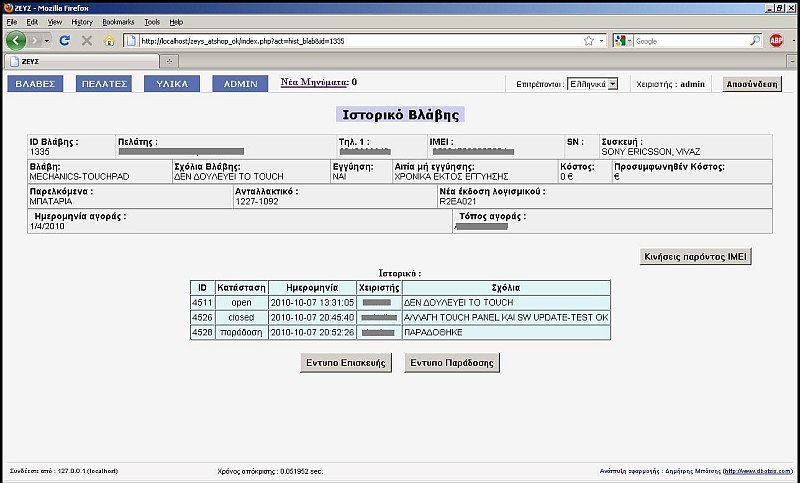Click the accessory value ΜΠΑΤΑΡΙΑ
This screenshot has height=483, width=800.
coord(51,201)
